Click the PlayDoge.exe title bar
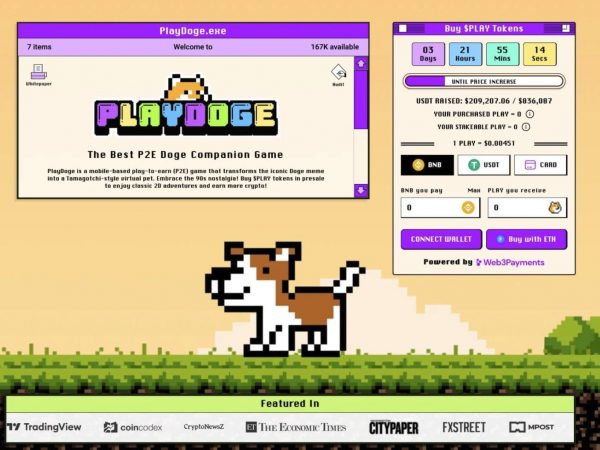Screen dimensions: 600x450 (193, 31)
